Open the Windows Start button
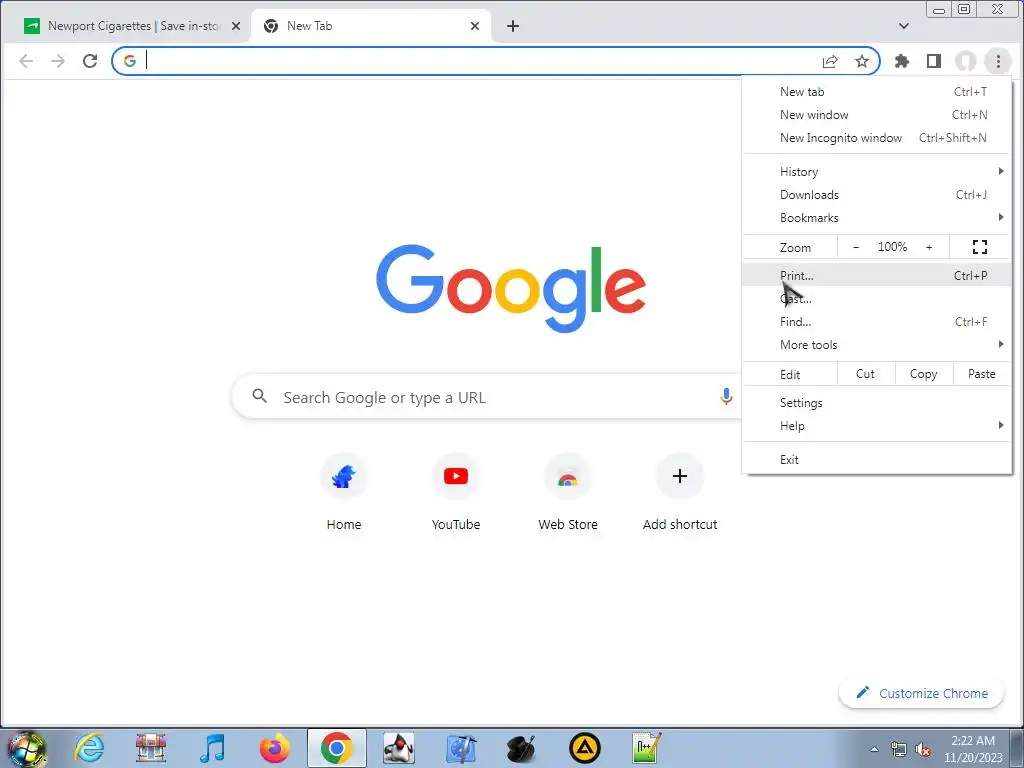 tap(25, 748)
